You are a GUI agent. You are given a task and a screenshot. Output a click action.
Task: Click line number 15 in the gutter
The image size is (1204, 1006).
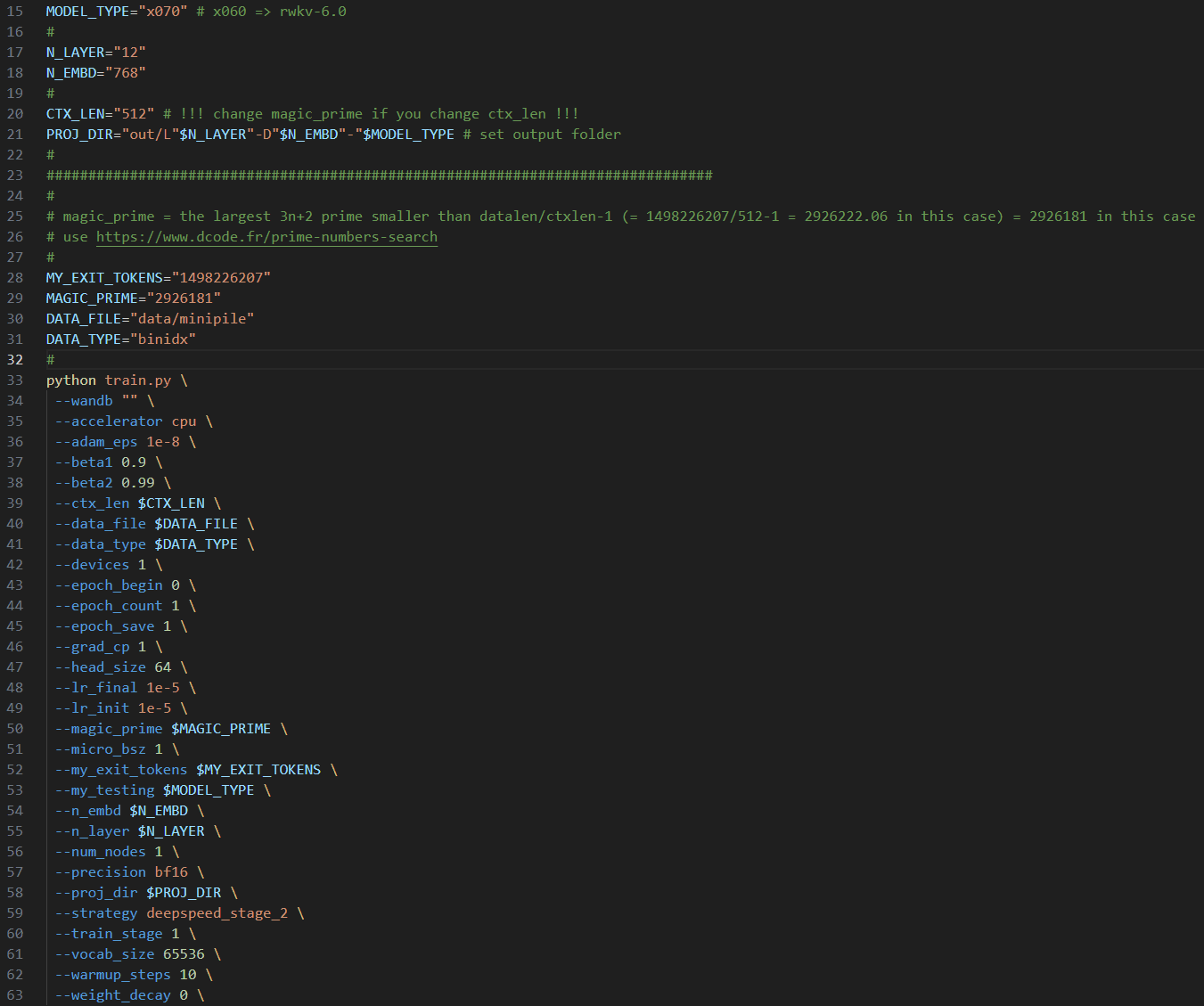[x=15, y=12]
